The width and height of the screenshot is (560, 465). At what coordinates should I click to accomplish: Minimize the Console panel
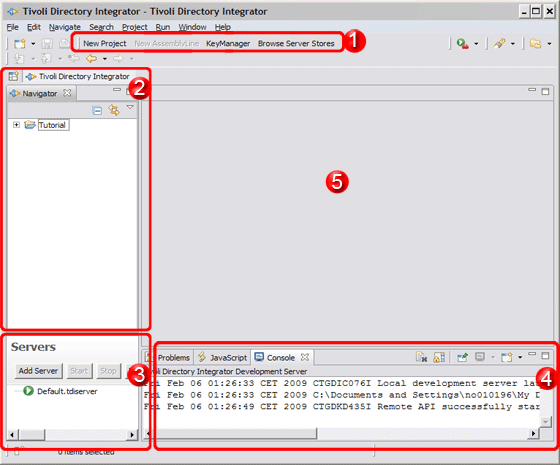(x=532, y=354)
